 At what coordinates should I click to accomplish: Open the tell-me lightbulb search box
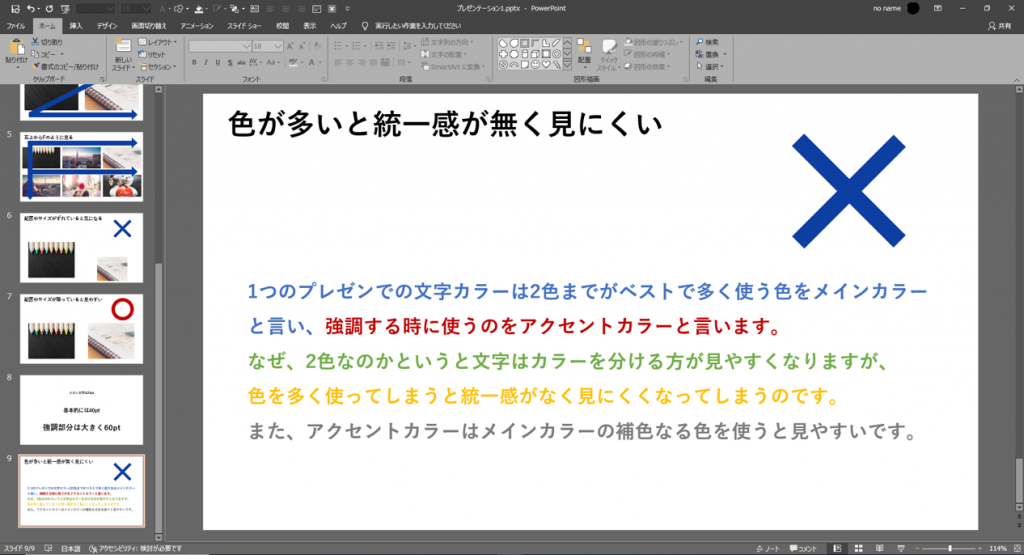click(413, 26)
